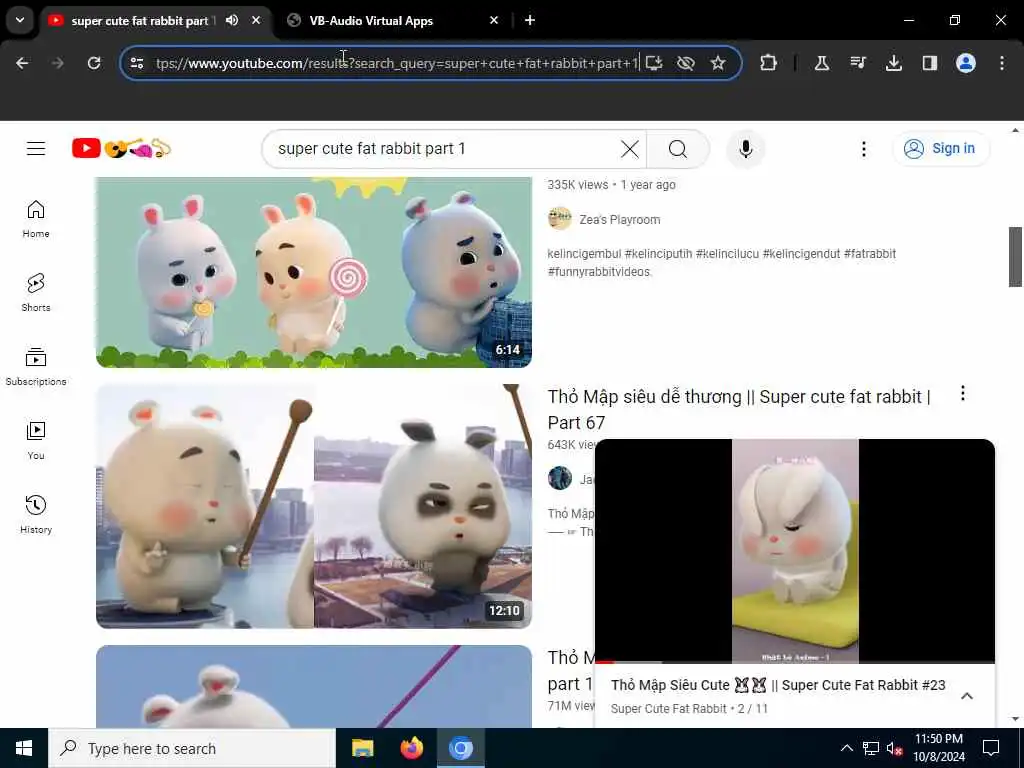Open the Part 67 video title
Viewport: 1024px width, 768px height.
[x=739, y=409]
